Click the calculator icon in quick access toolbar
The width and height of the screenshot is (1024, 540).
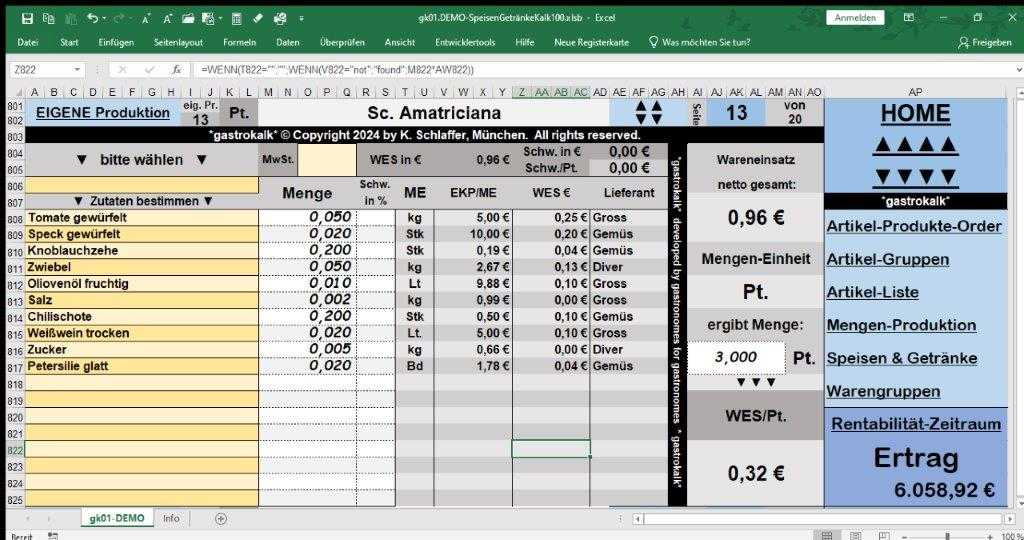coord(236,18)
